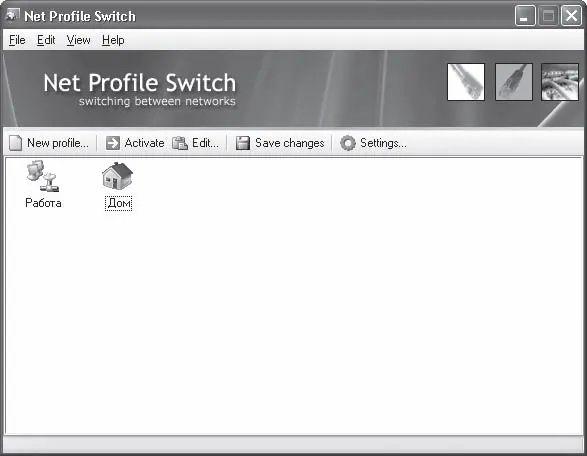Select the Дом house profile icon
587x456 pixels.
pos(118,176)
